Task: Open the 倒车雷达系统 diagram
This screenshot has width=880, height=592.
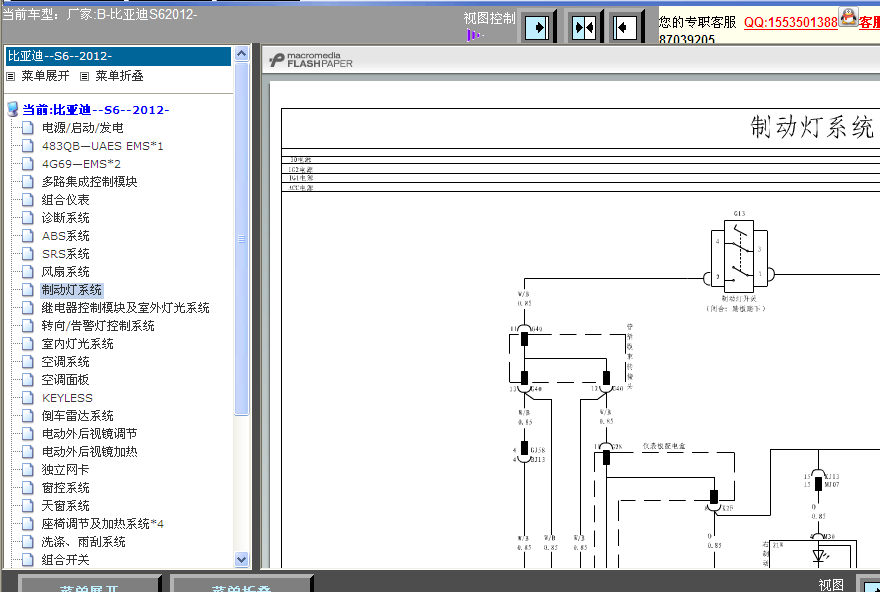Action: tap(77, 416)
